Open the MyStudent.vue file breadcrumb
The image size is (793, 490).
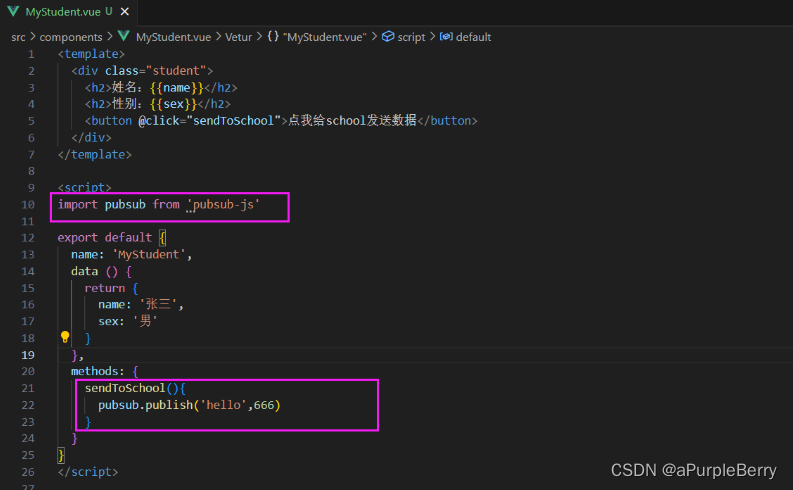(173, 37)
